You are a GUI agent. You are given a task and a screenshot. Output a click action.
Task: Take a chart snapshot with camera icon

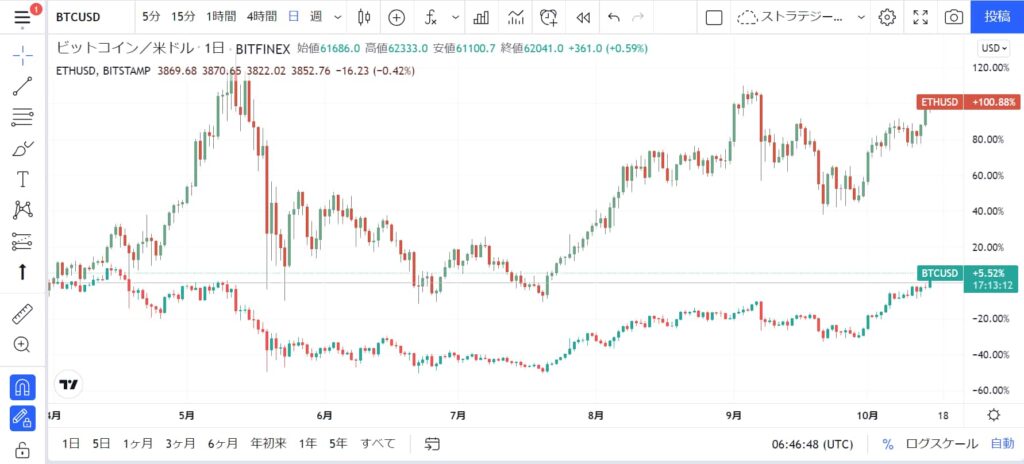pos(954,17)
